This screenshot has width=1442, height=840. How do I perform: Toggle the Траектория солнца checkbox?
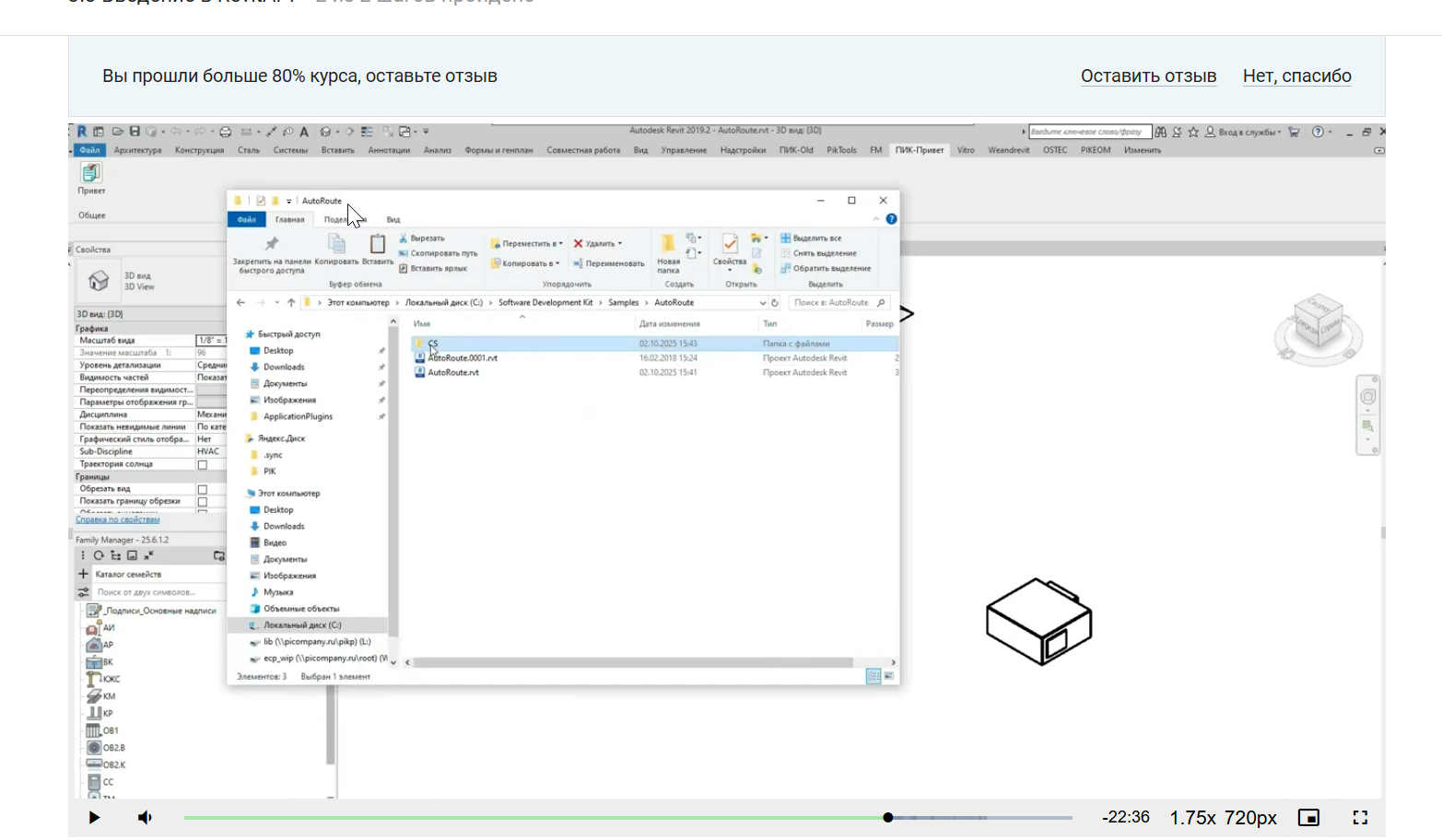pyautogui.click(x=203, y=465)
